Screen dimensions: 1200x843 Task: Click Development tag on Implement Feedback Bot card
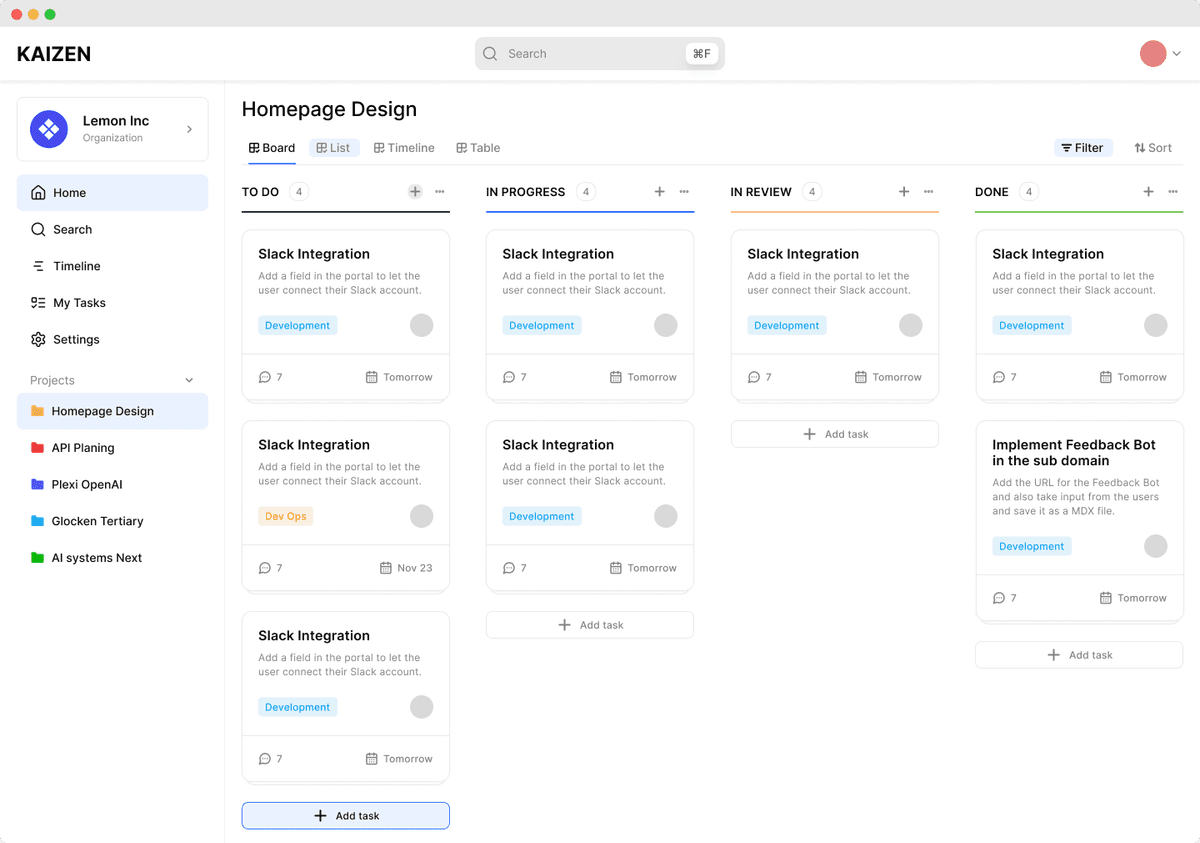(x=1032, y=546)
